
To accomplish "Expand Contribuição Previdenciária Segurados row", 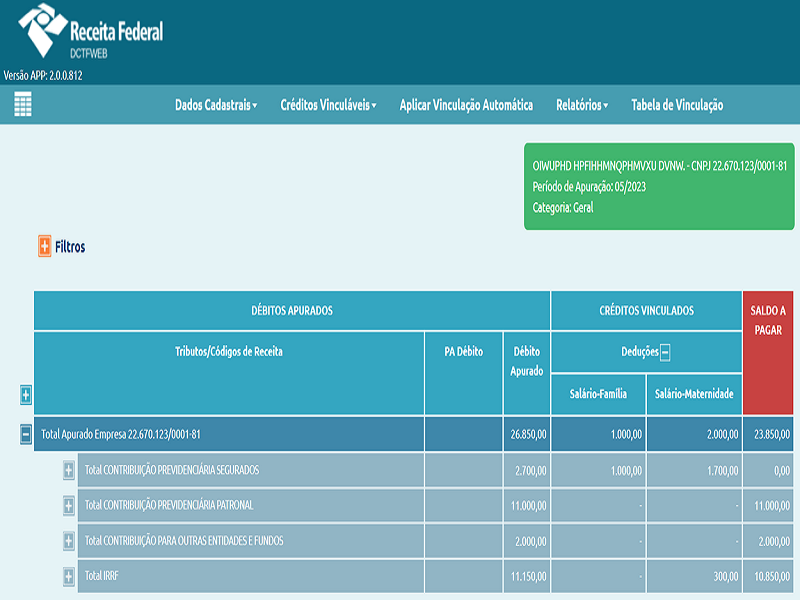I will 69,469.
